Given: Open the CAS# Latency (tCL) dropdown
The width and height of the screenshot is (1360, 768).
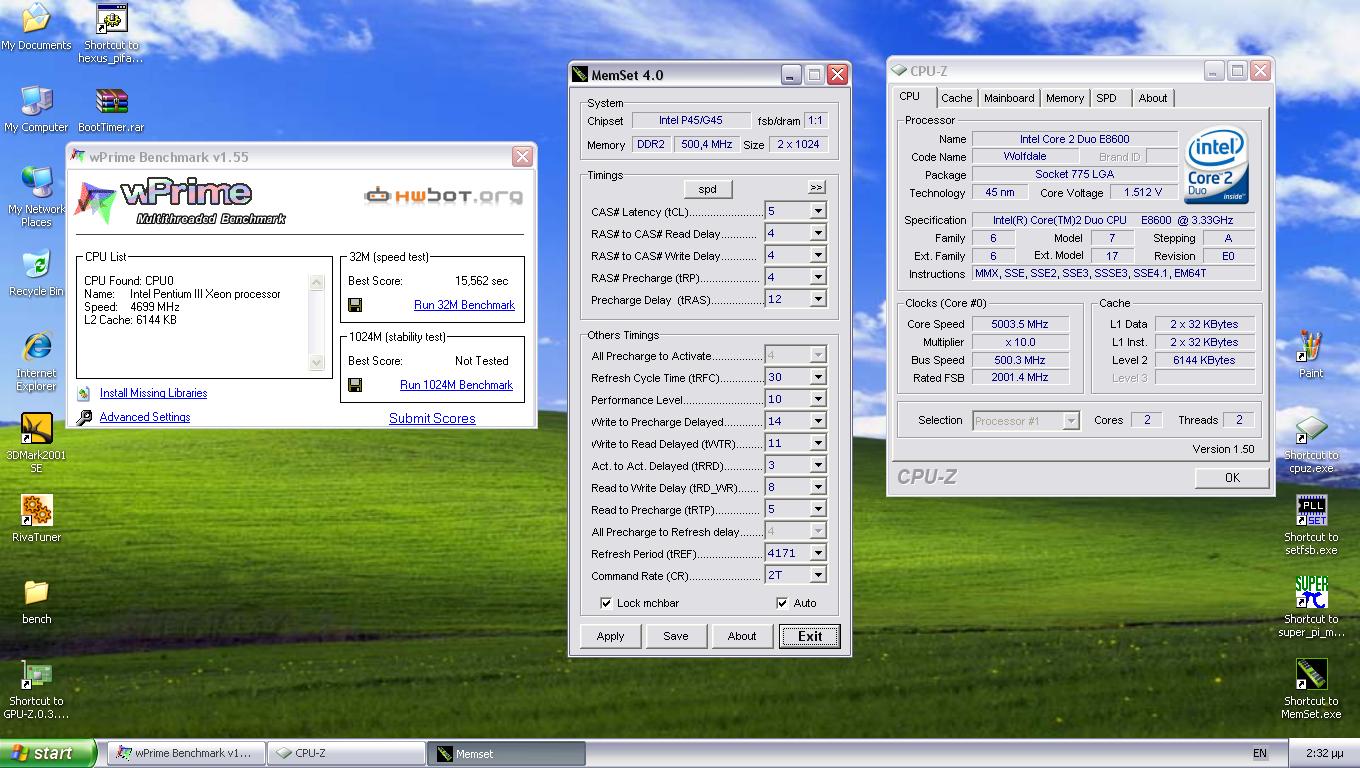Looking at the screenshot, I should coord(818,211).
